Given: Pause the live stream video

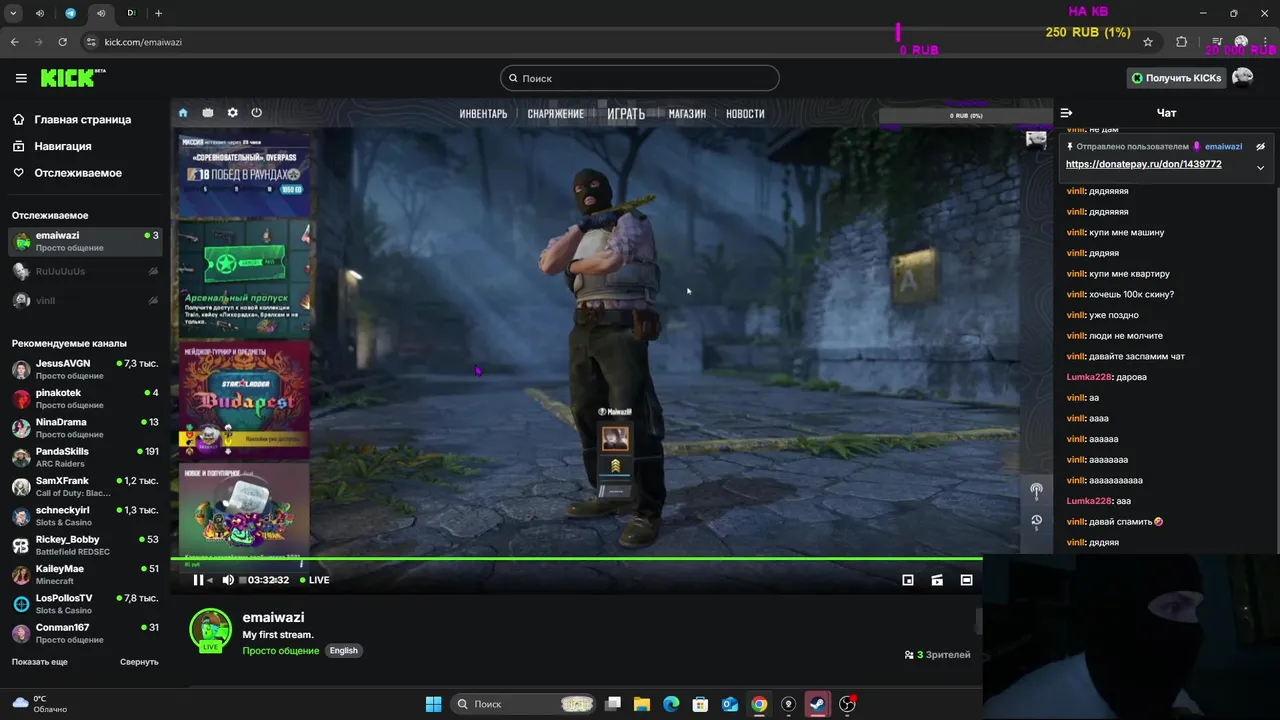Looking at the screenshot, I should [x=198, y=580].
